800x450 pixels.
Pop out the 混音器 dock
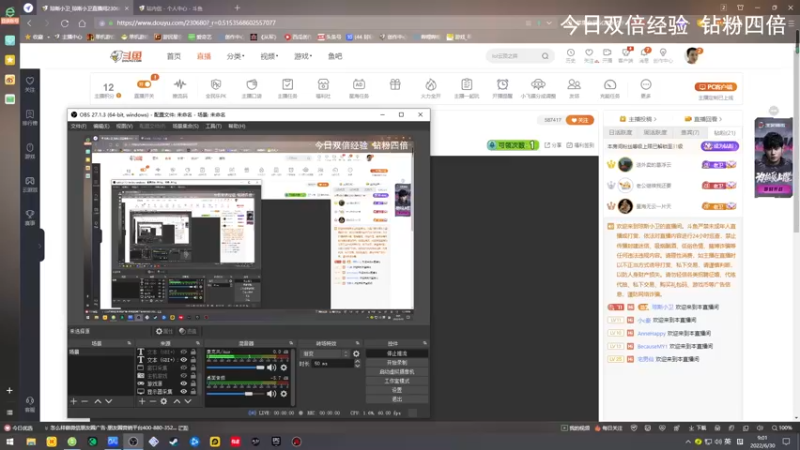[x=291, y=343]
